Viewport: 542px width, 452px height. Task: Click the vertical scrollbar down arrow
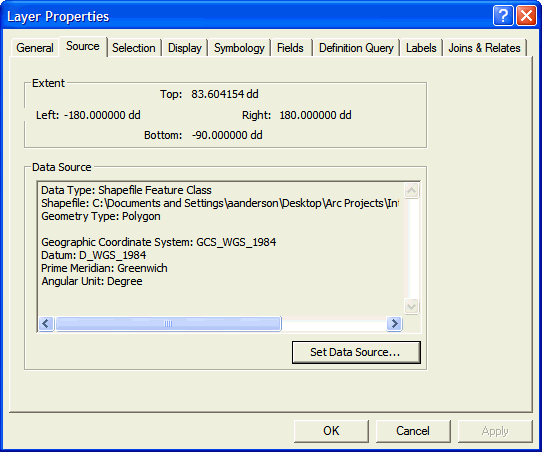[411, 306]
